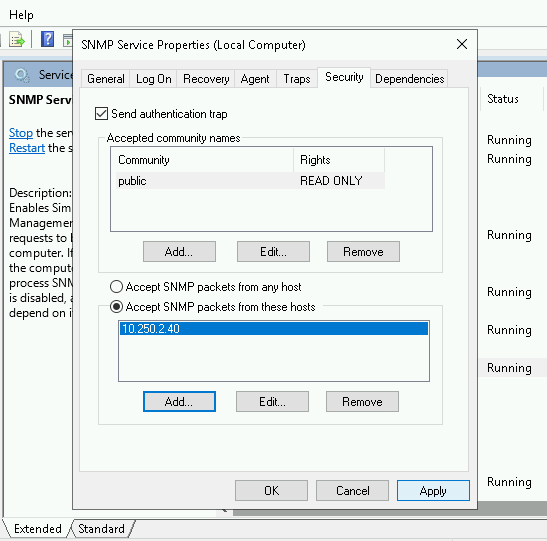Remove the selected host entry
The height and width of the screenshot is (541, 547).
(x=362, y=401)
